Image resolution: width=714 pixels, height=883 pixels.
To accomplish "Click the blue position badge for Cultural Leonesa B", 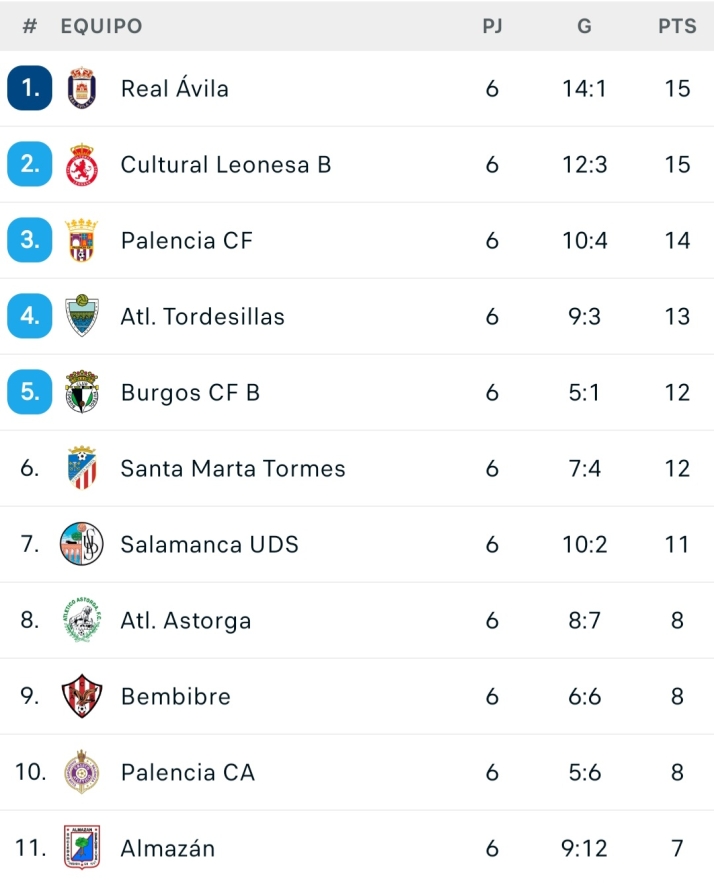I will (x=29, y=164).
